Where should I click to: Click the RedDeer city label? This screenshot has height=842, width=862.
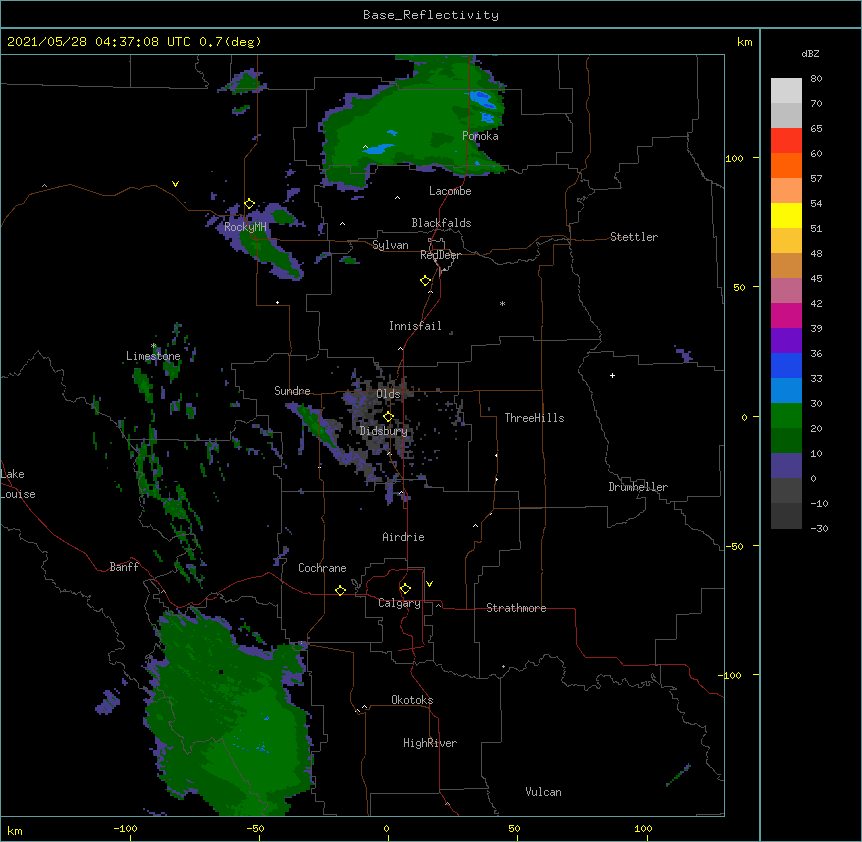point(440,255)
